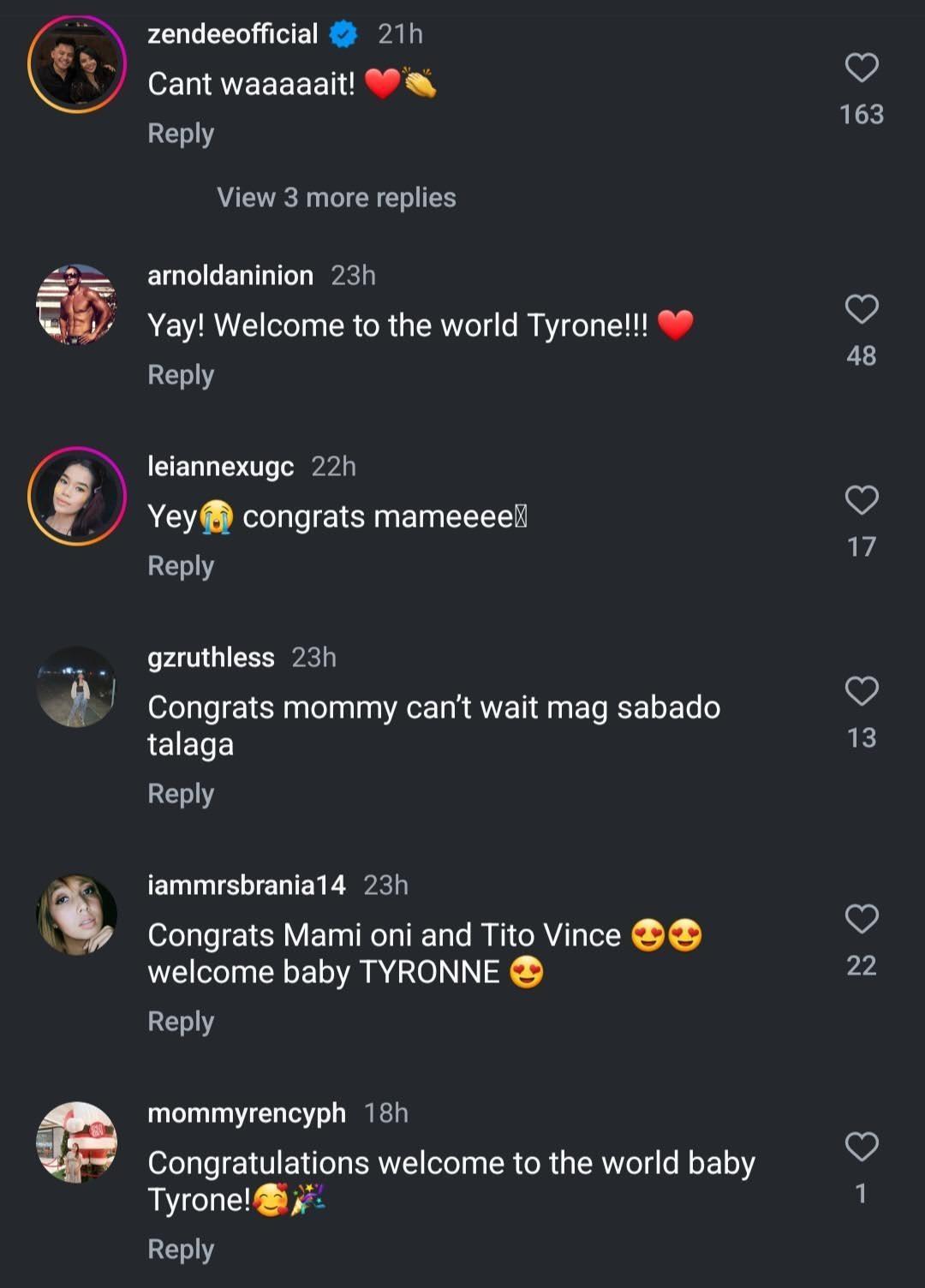Reply to iammrsbrania14's comment
This screenshot has width=925, height=1288.
click(x=181, y=1022)
